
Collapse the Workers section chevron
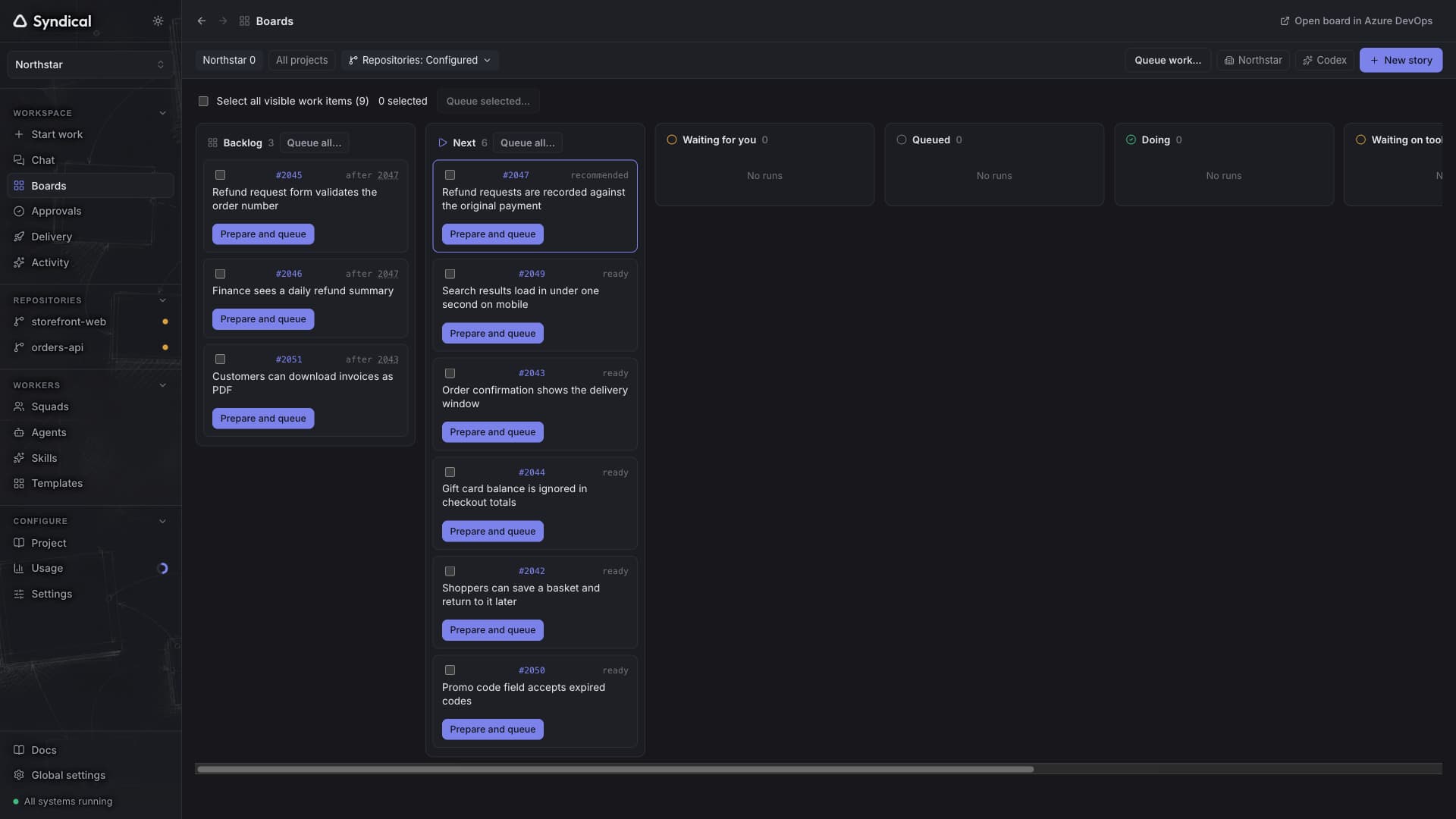pos(162,385)
